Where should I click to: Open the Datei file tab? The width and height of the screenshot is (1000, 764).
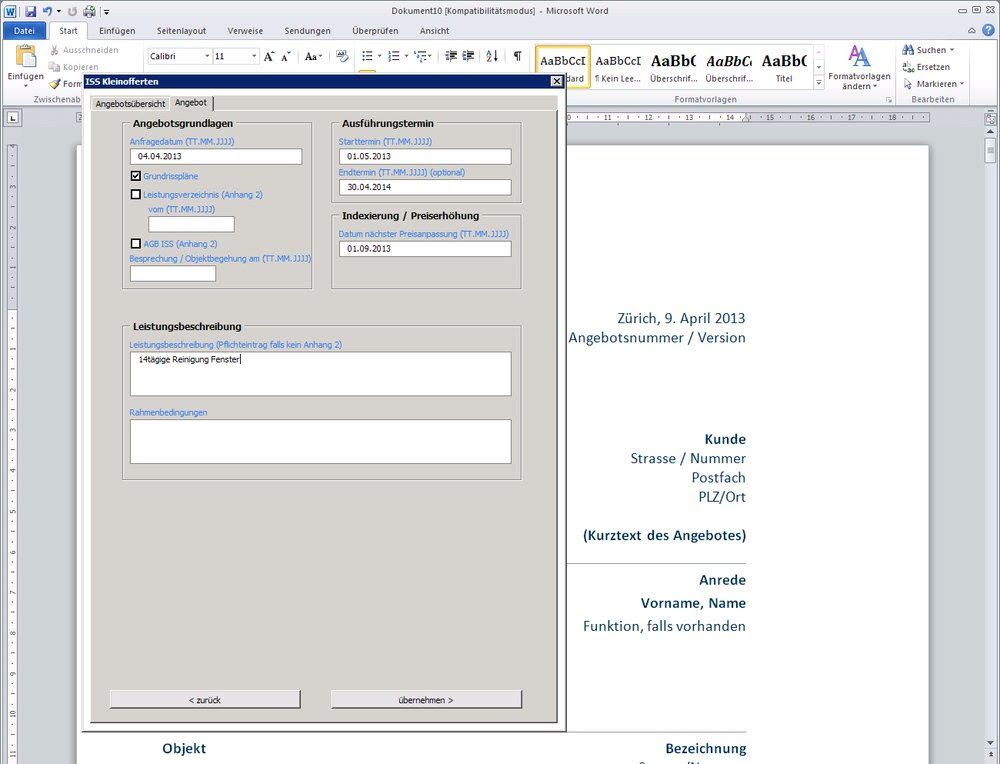pos(24,31)
